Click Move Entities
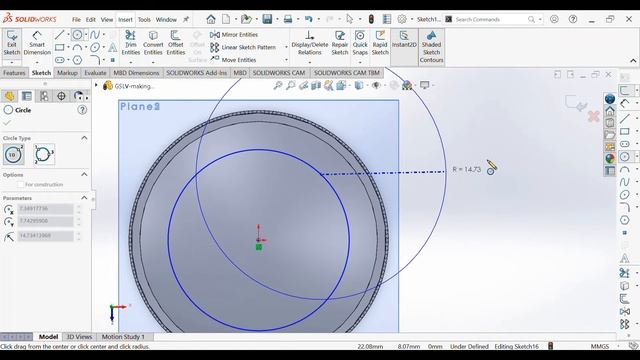The image size is (640, 360). pyautogui.click(x=233, y=60)
